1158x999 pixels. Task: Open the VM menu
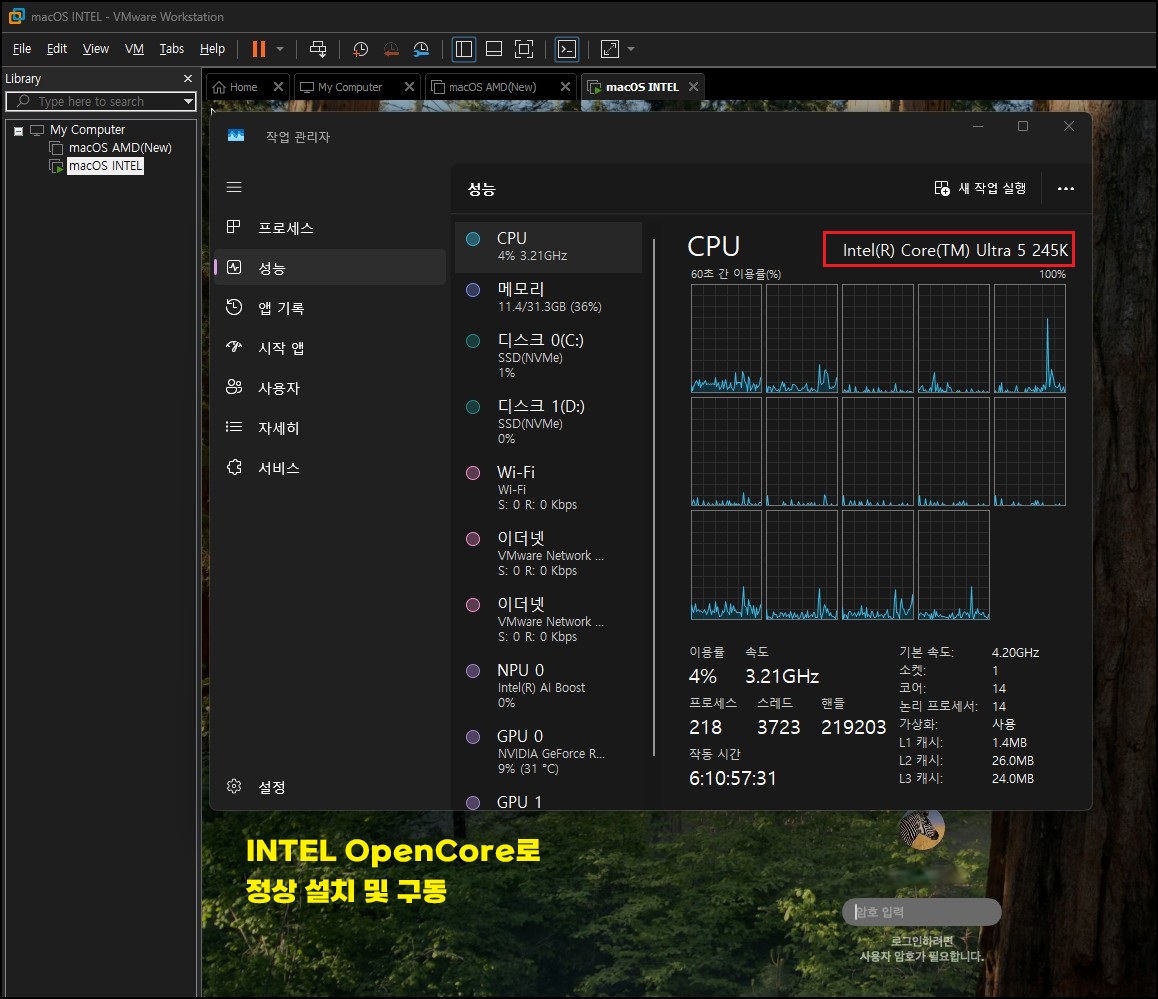(134, 49)
